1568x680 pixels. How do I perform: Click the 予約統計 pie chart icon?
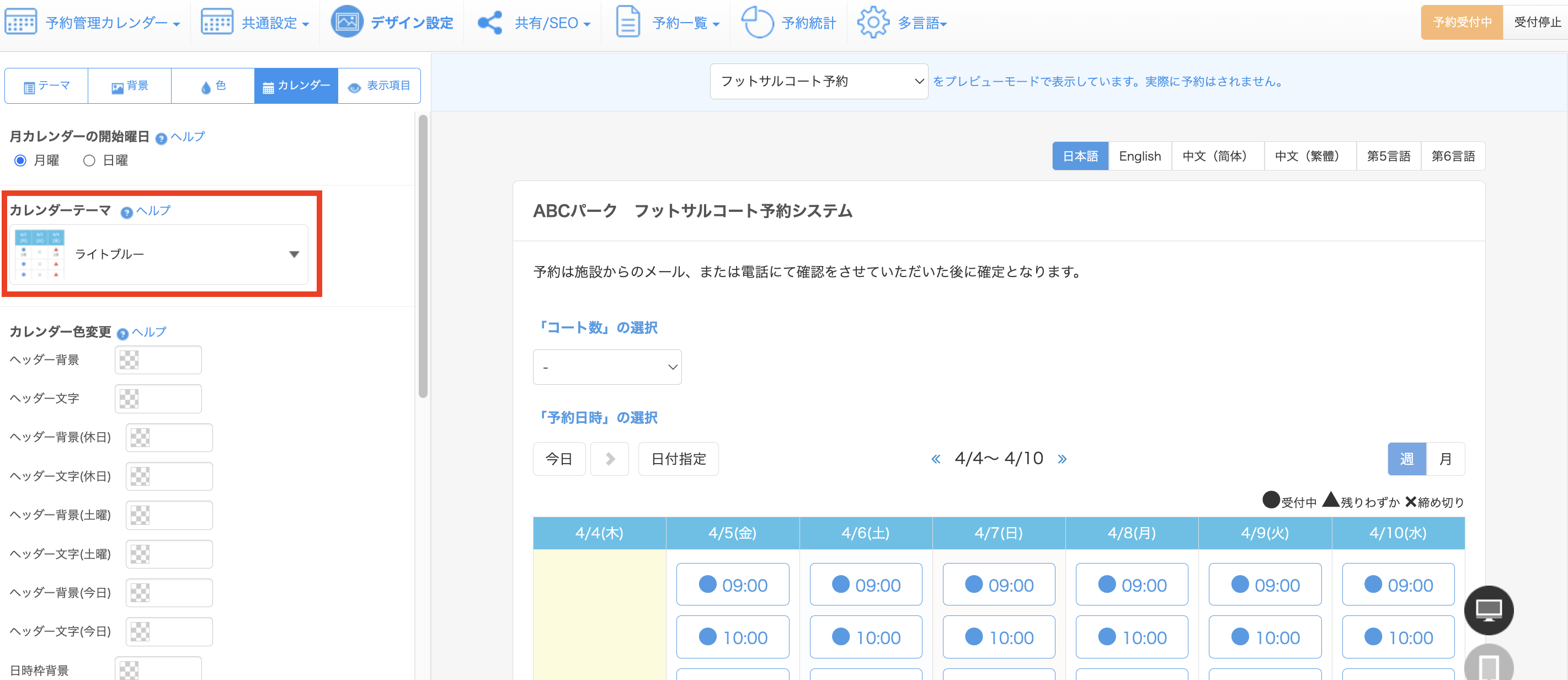756,22
